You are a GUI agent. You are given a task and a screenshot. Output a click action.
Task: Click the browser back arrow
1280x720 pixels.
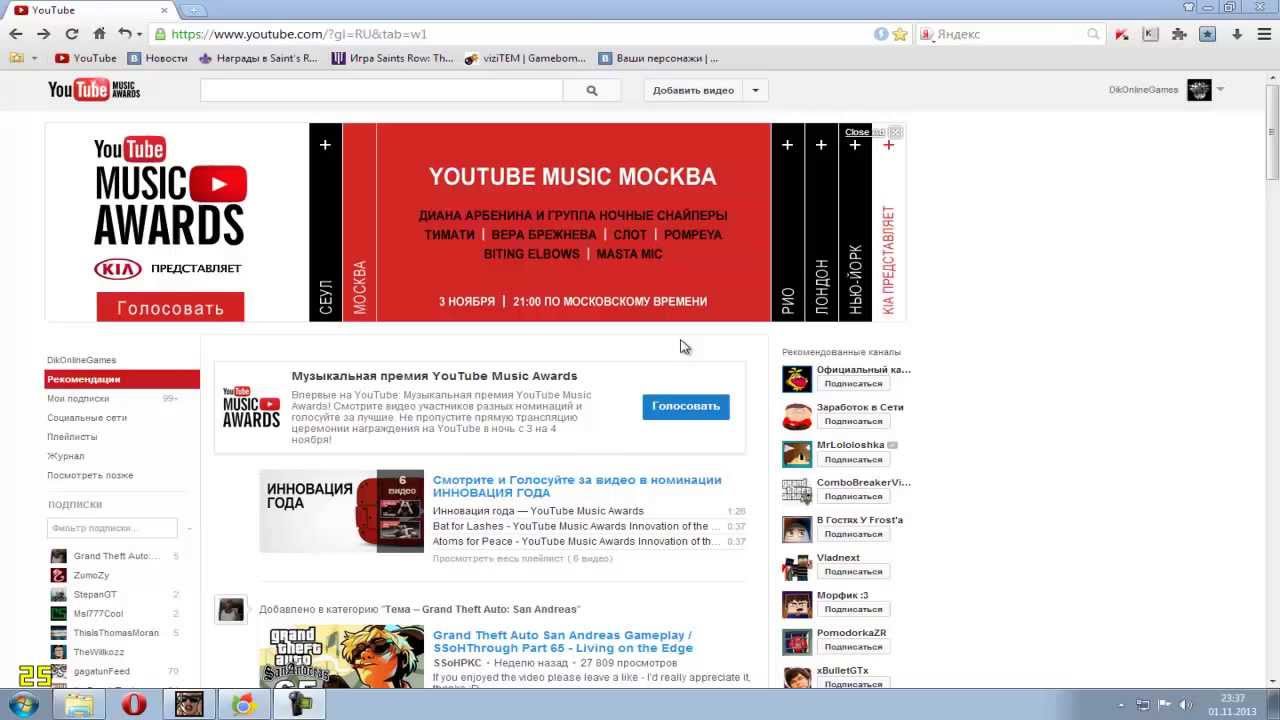[x=16, y=34]
